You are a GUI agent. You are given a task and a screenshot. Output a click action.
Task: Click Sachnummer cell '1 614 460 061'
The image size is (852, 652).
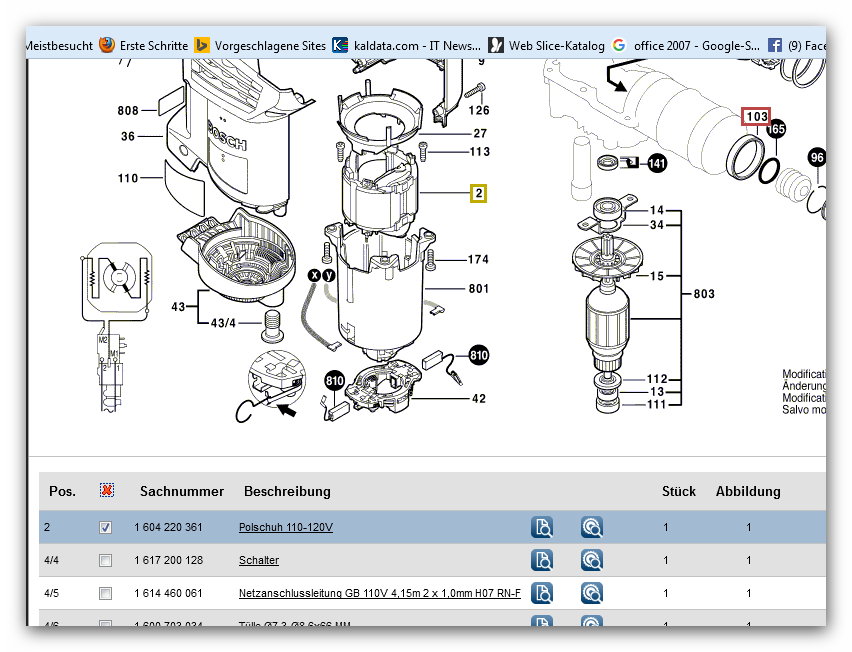pos(168,593)
